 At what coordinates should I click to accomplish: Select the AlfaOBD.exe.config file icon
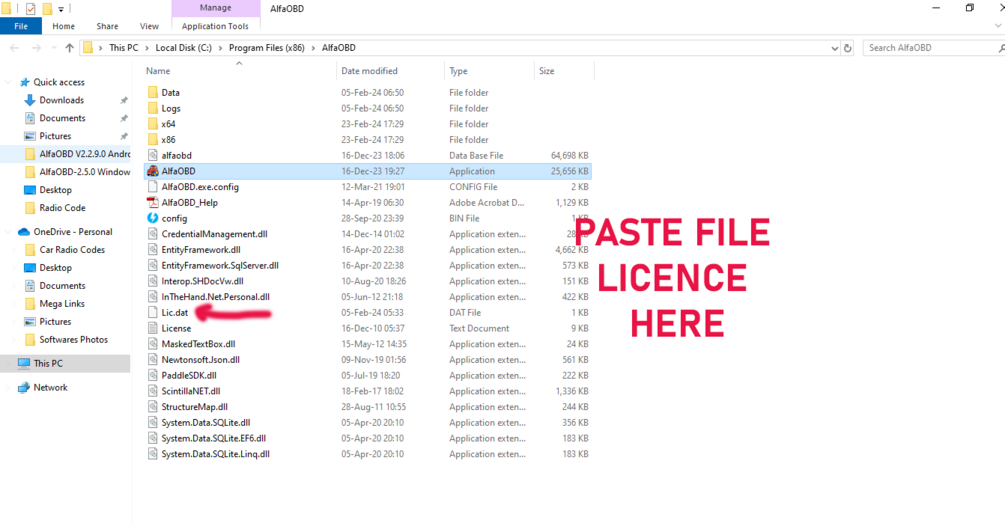(153, 186)
